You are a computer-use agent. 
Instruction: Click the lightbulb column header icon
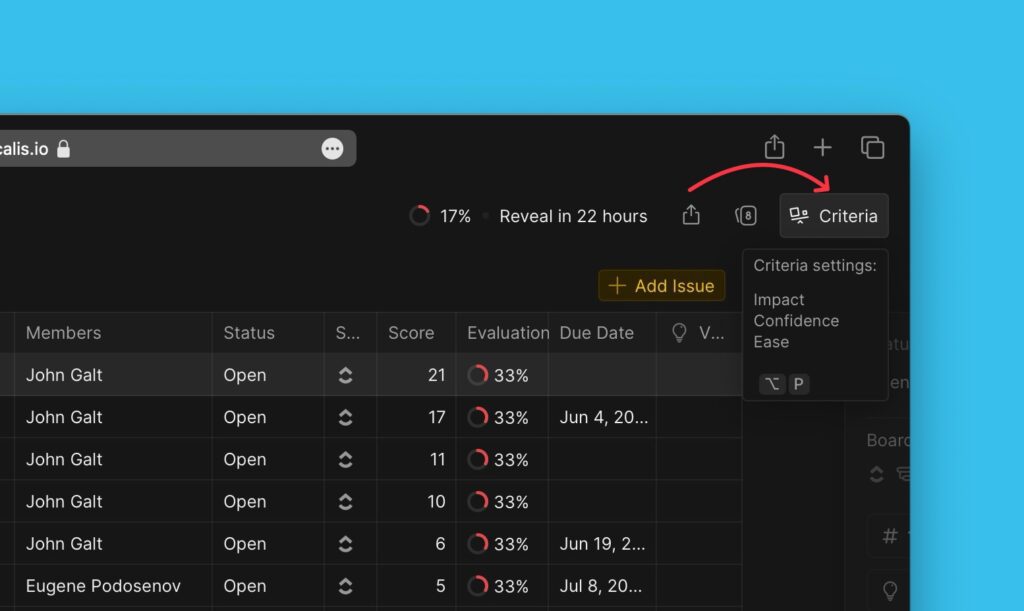pos(679,333)
